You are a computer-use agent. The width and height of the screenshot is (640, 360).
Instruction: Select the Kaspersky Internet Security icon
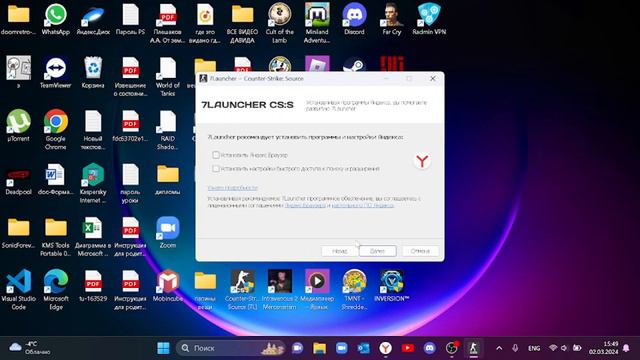click(x=93, y=183)
